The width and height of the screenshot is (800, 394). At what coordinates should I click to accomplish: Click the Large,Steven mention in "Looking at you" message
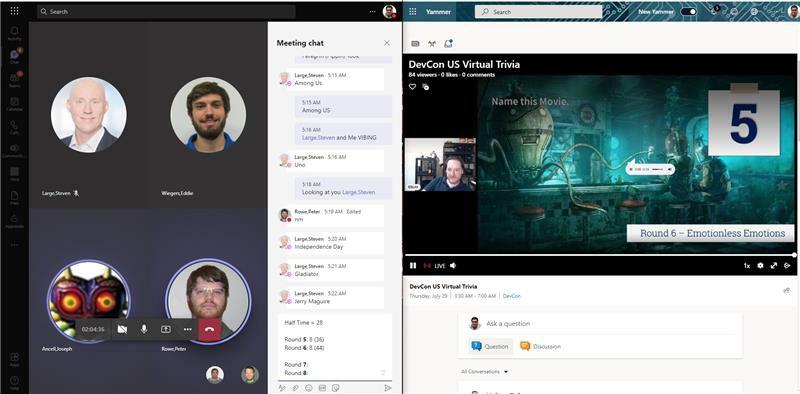click(358, 192)
